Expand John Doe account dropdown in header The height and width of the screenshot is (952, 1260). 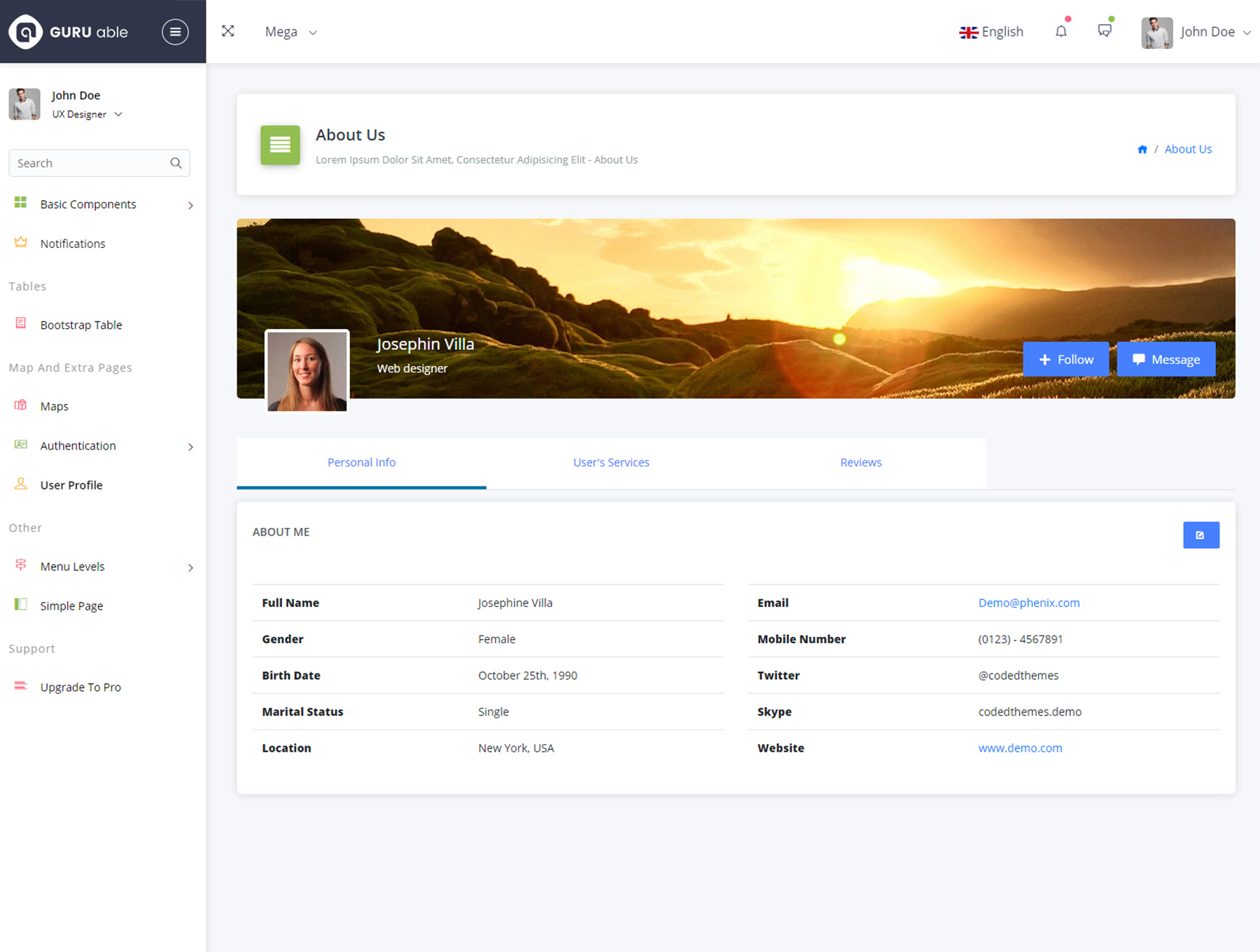[x=1197, y=31]
